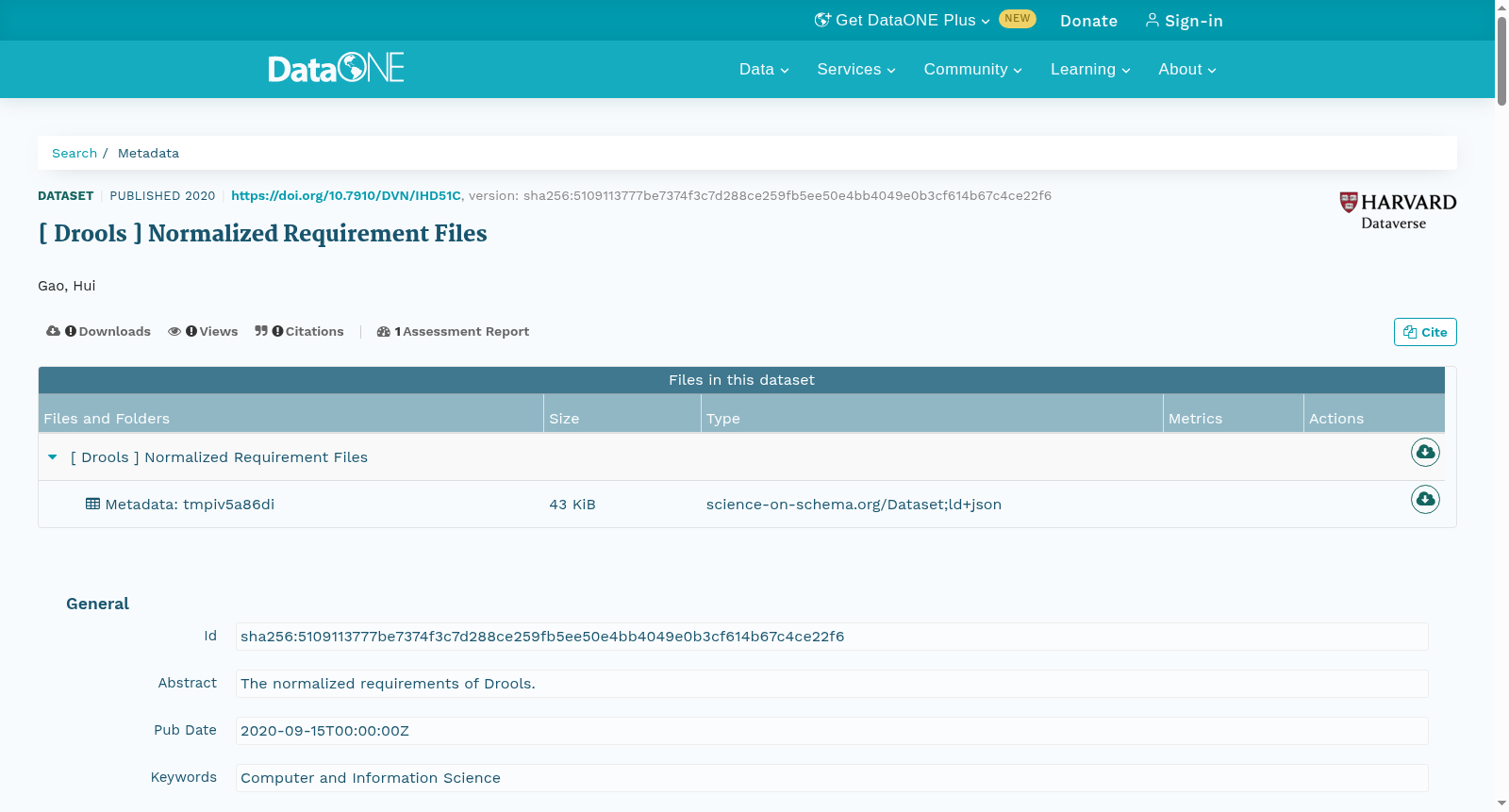Click the Id field value
Image resolution: width=1509 pixels, height=812 pixels.
pyautogui.click(x=832, y=637)
